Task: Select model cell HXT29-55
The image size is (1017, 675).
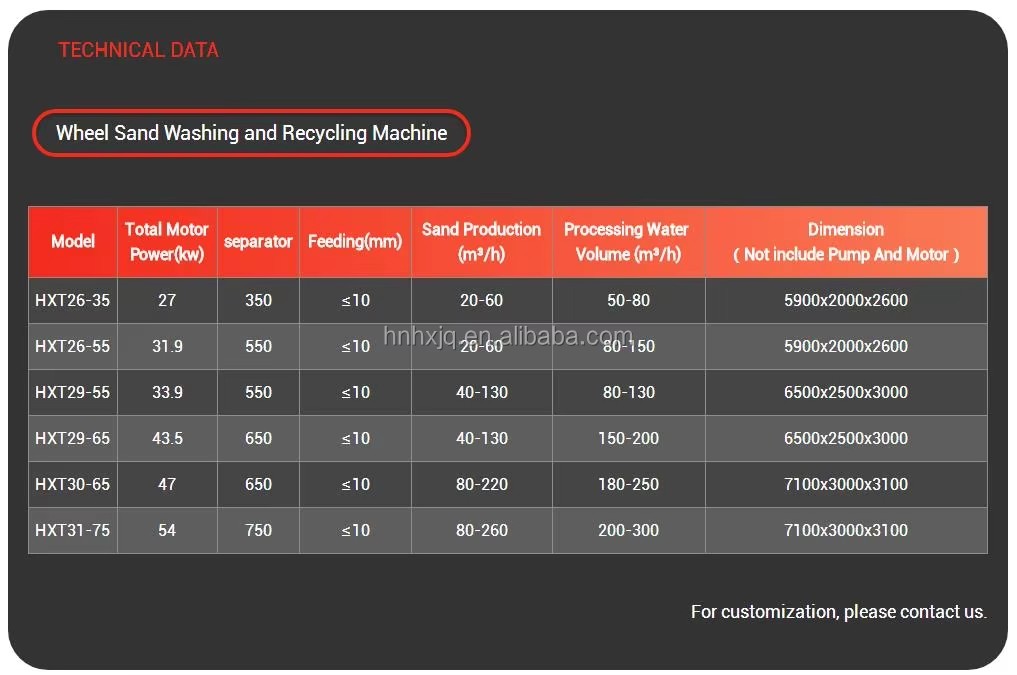Action: (73, 392)
